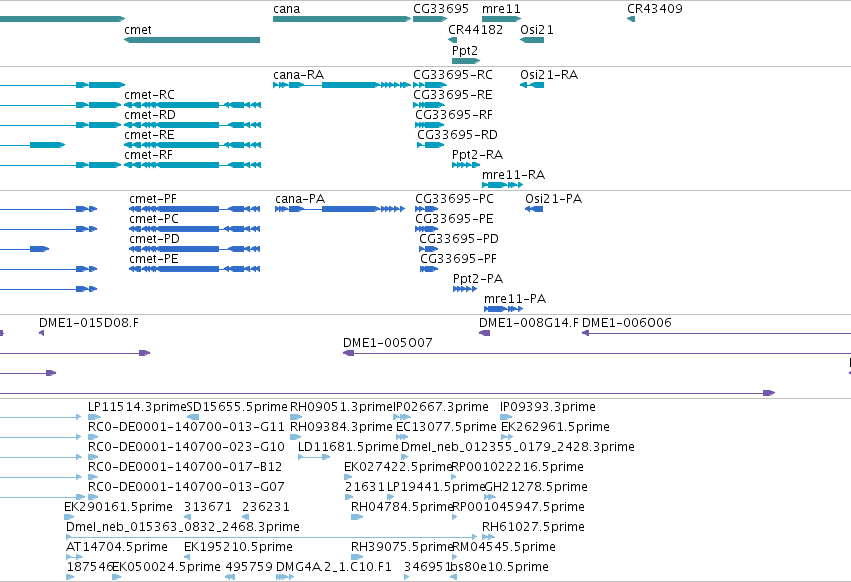Select protein cana-PA
The height and width of the screenshot is (582, 851).
point(300,199)
